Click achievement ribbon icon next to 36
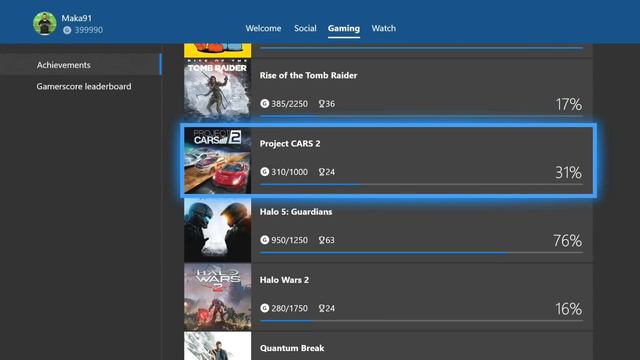 pos(322,104)
